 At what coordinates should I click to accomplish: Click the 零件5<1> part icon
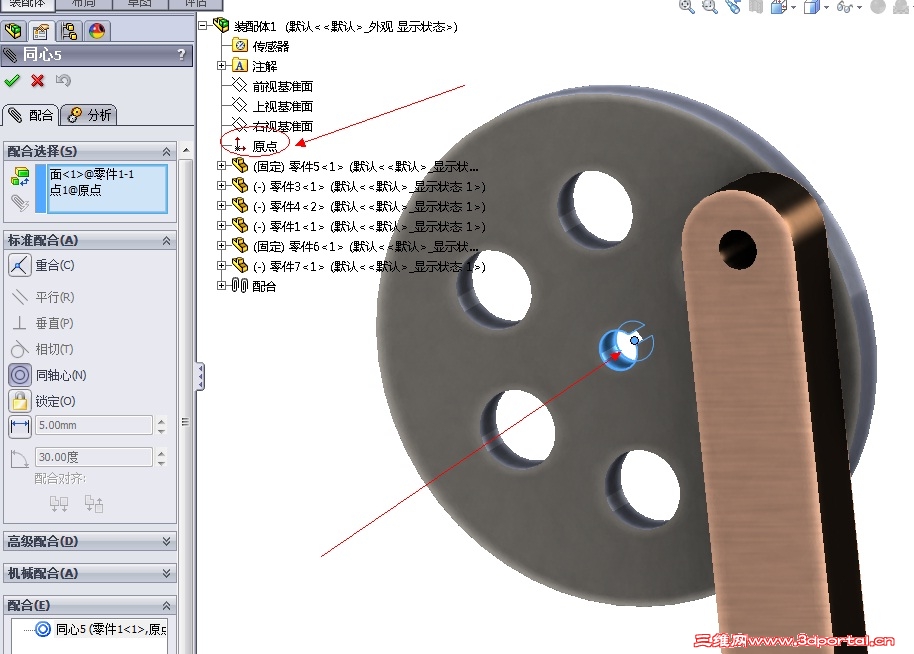(x=240, y=166)
